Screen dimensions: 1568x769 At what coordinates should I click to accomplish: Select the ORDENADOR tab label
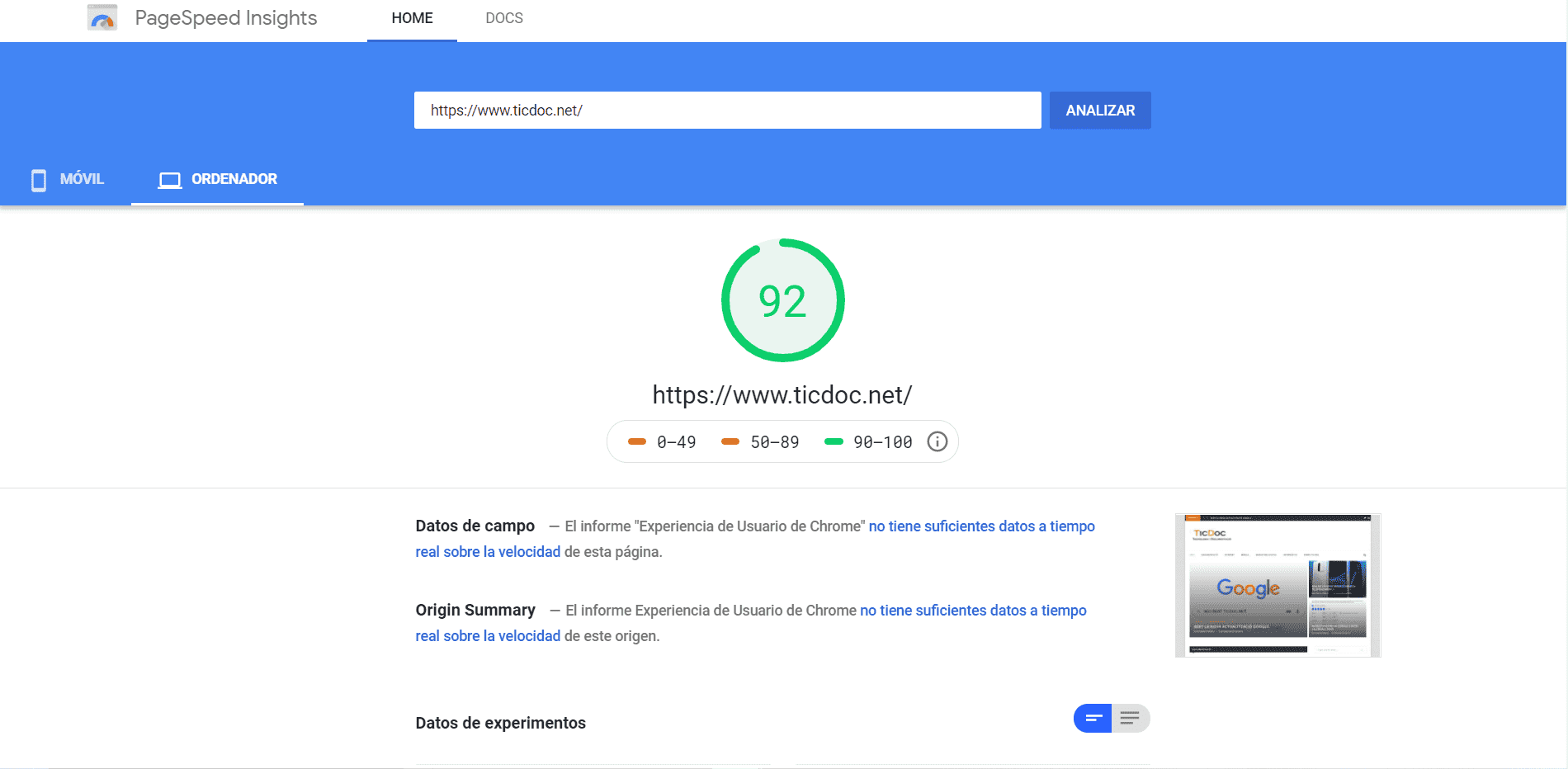pos(234,179)
